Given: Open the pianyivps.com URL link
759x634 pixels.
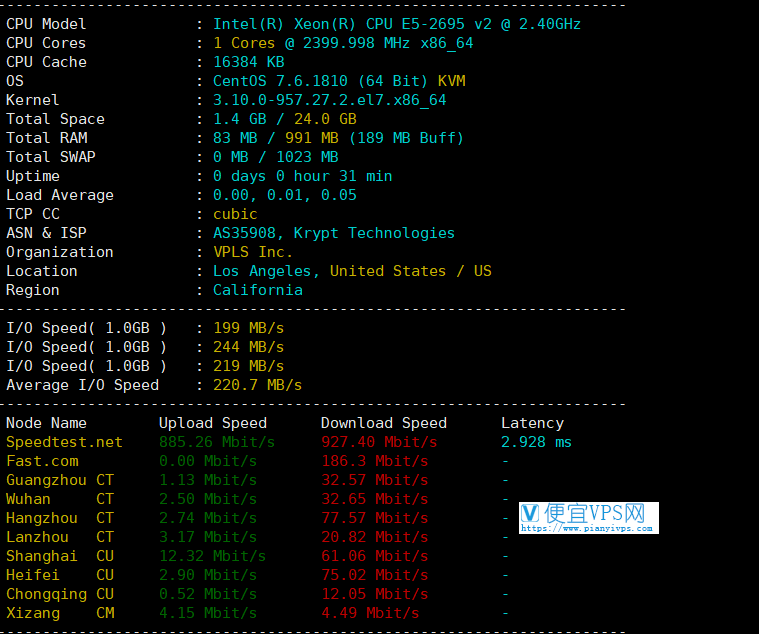Looking at the screenshot, I should tap(587, 528).
